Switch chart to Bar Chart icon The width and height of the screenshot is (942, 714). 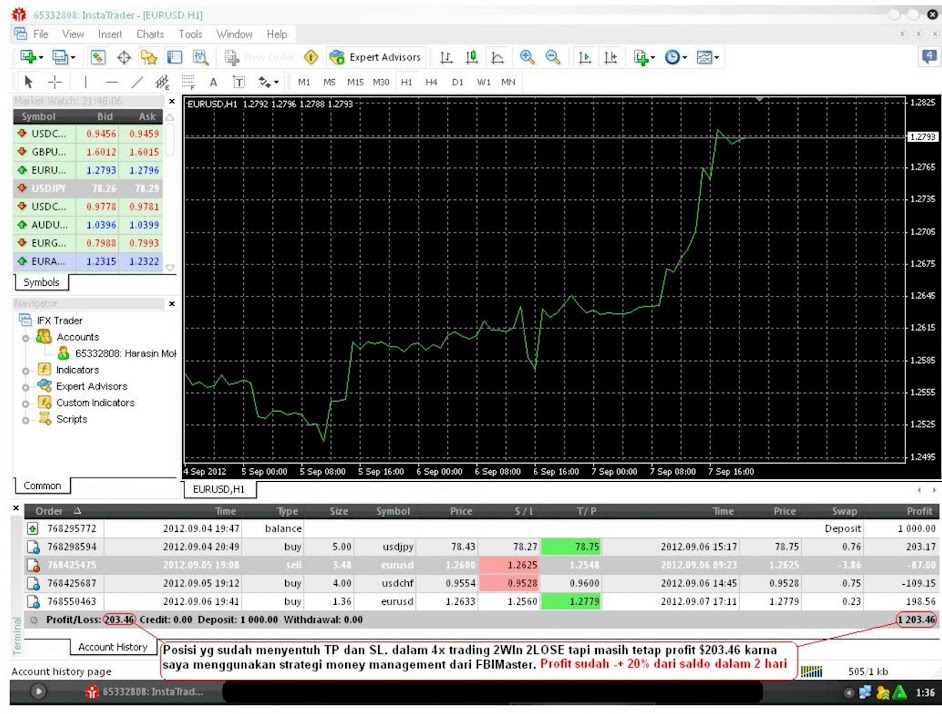point(446,57)
